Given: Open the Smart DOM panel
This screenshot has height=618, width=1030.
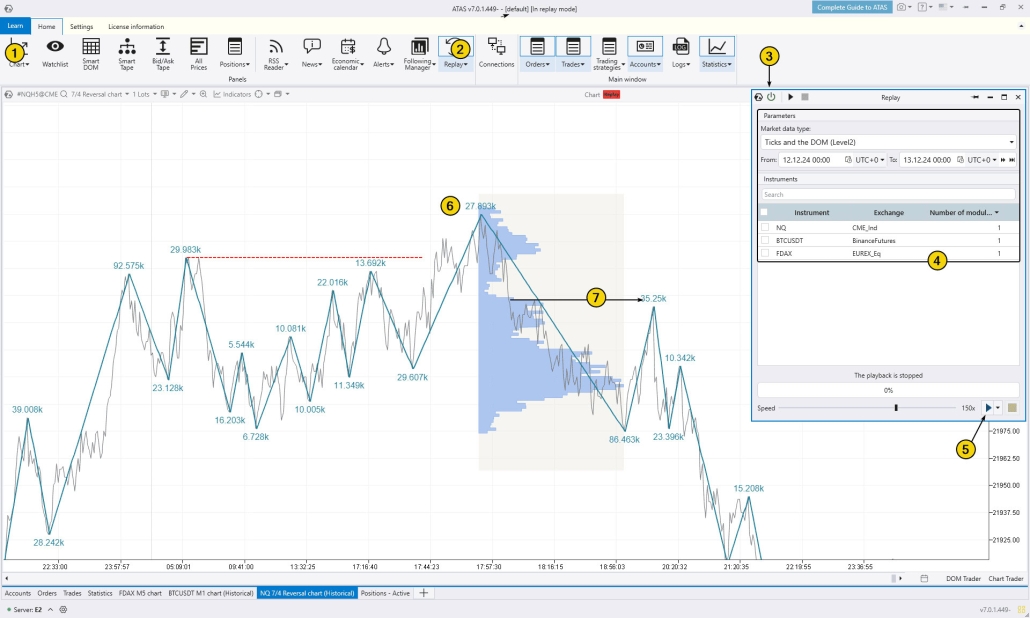Looking at the screenshot, I should [x=91, y=52].
